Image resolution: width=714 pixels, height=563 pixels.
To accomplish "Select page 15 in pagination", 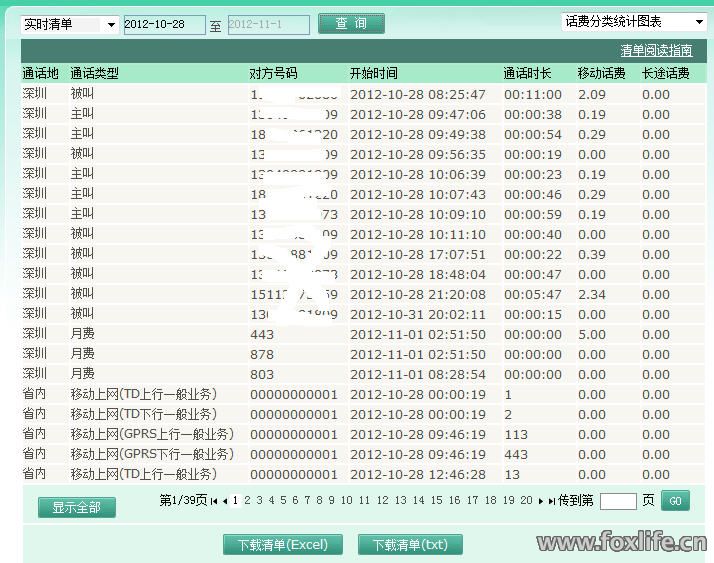I will [x=436, y=500].
